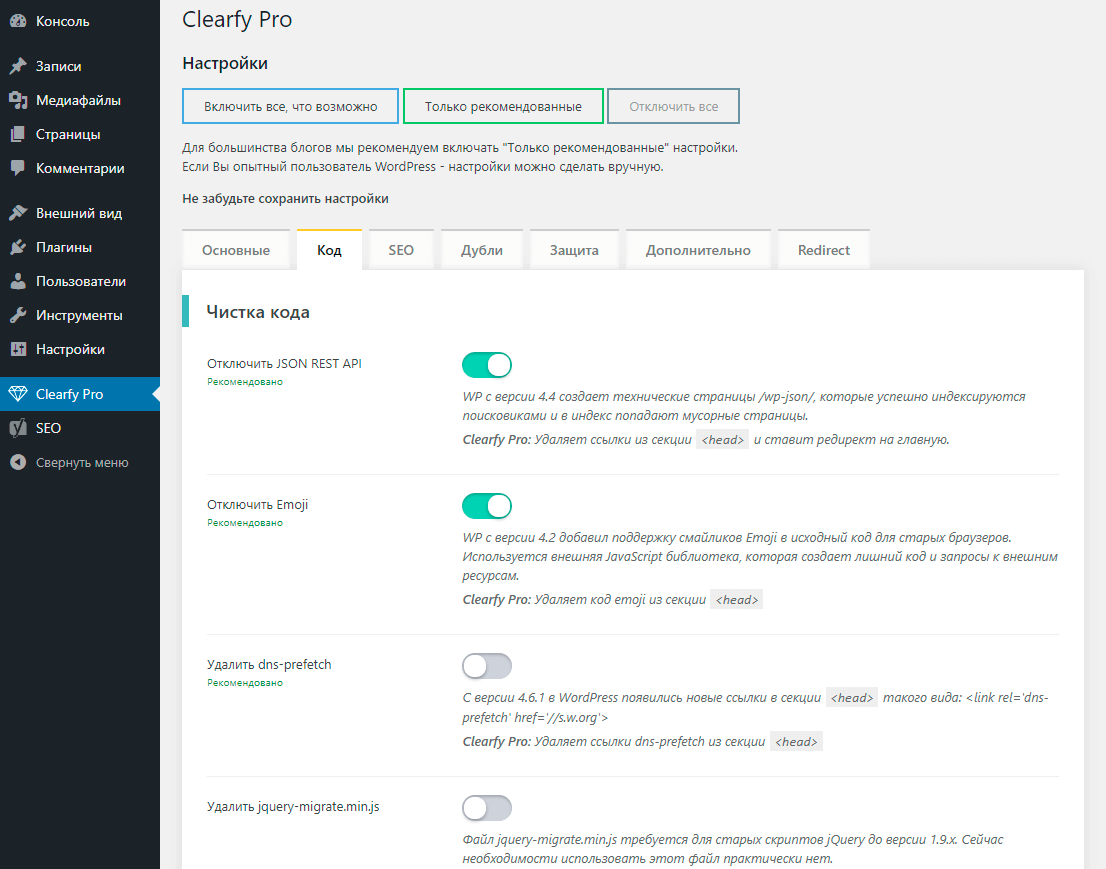Go to Плагины in sidebar
1106x869 pixels.
point(80,247)
